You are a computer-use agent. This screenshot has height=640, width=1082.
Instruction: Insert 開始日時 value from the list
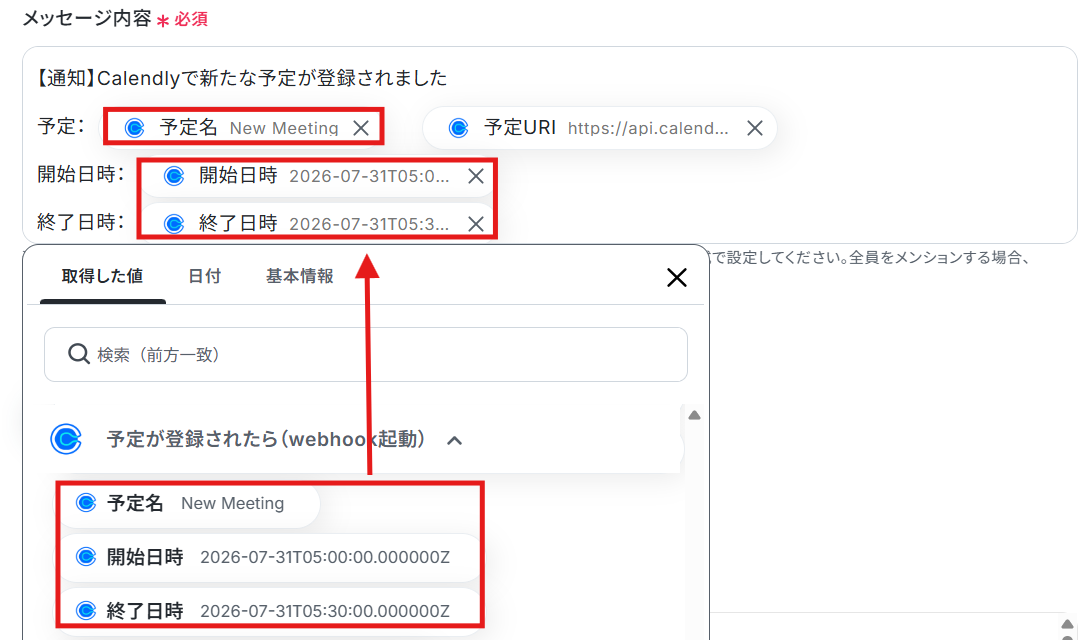[270, 557]
